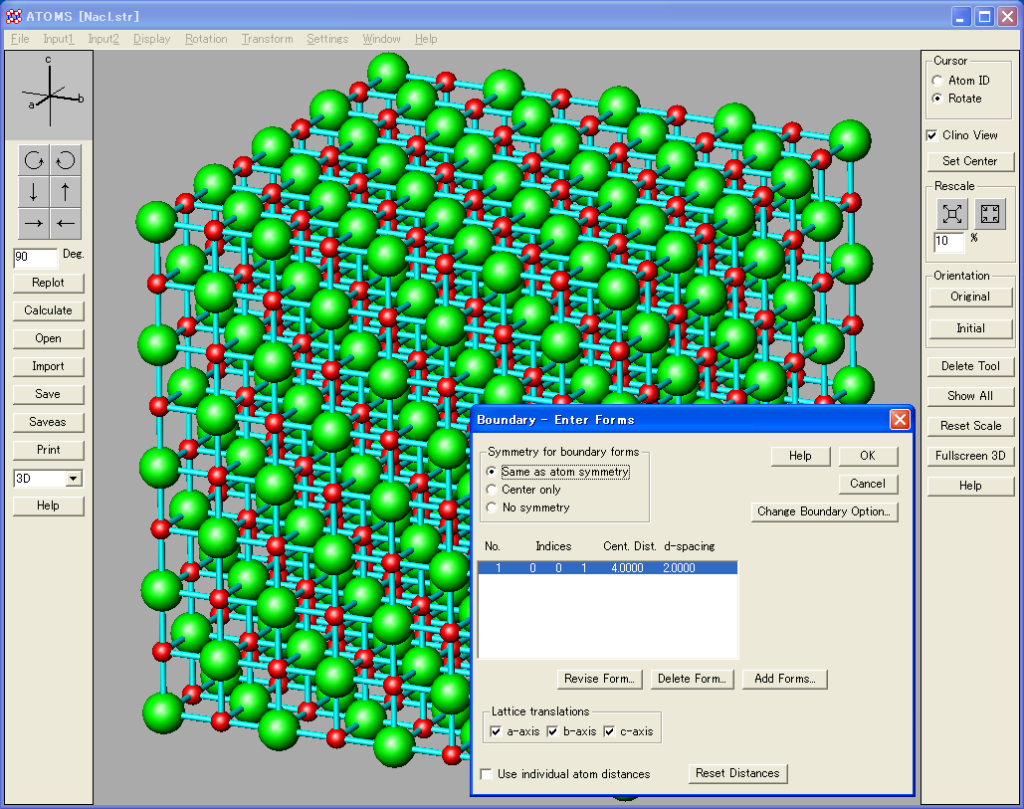Click the left arrow rotate icon
The width and height of the screenshot is (1024, 809).
click(65, 222)
